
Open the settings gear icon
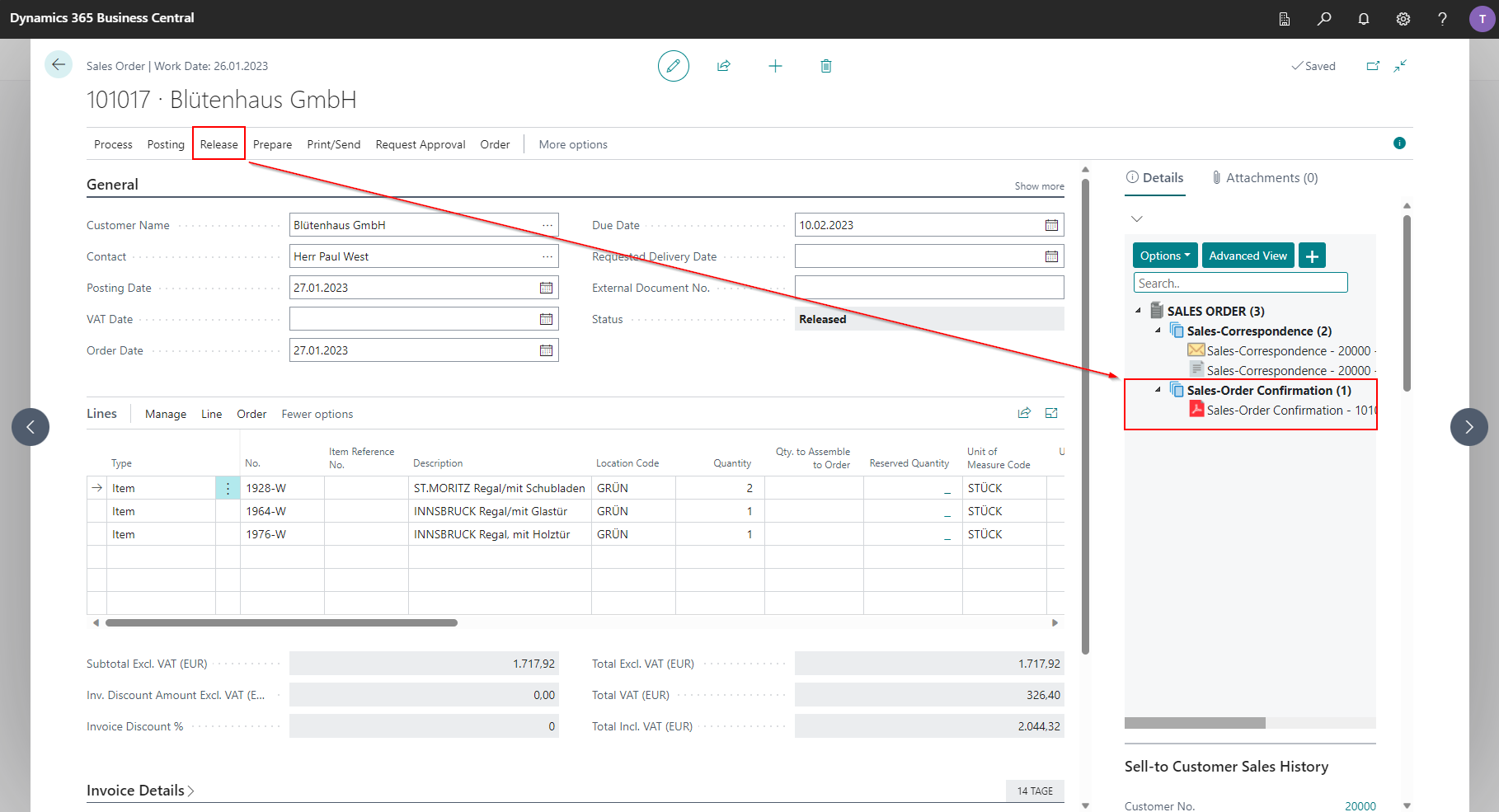tap(1403, 19)
